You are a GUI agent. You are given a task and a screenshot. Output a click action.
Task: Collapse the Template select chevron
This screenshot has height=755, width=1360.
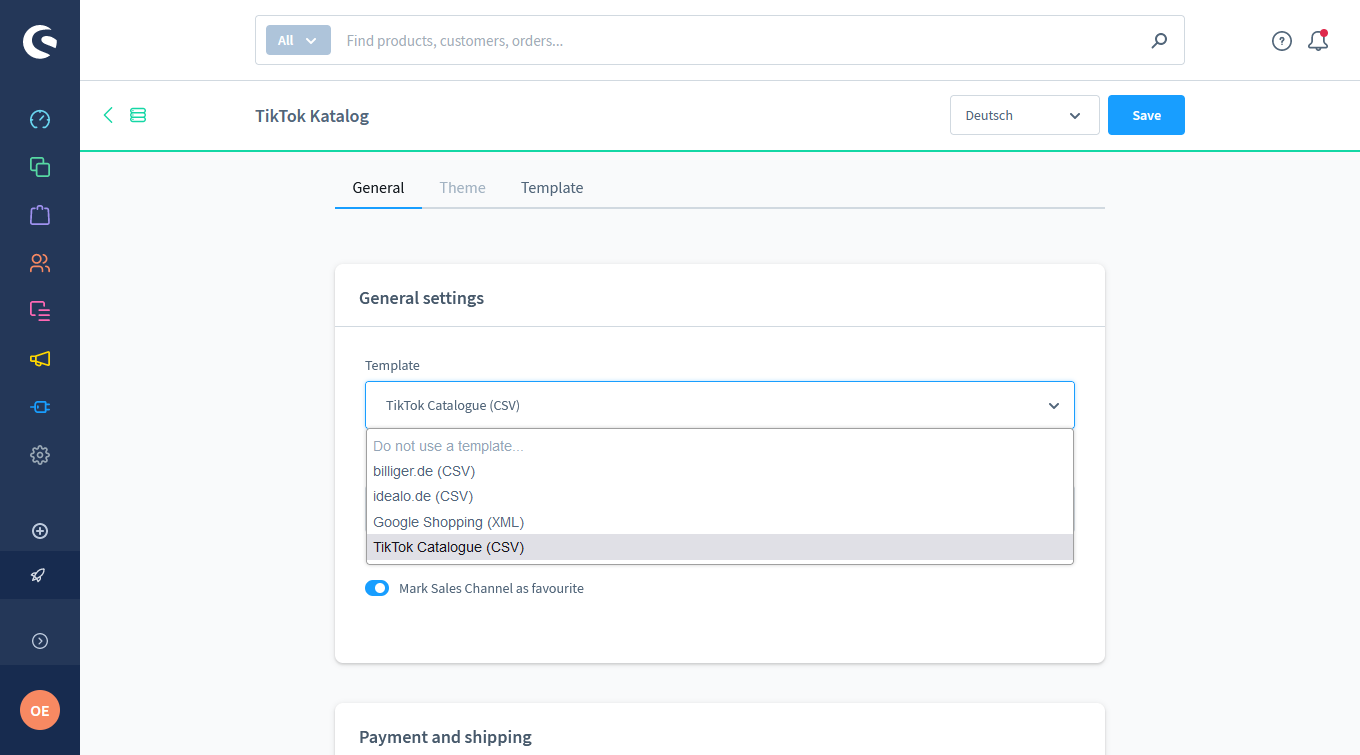1053,405
